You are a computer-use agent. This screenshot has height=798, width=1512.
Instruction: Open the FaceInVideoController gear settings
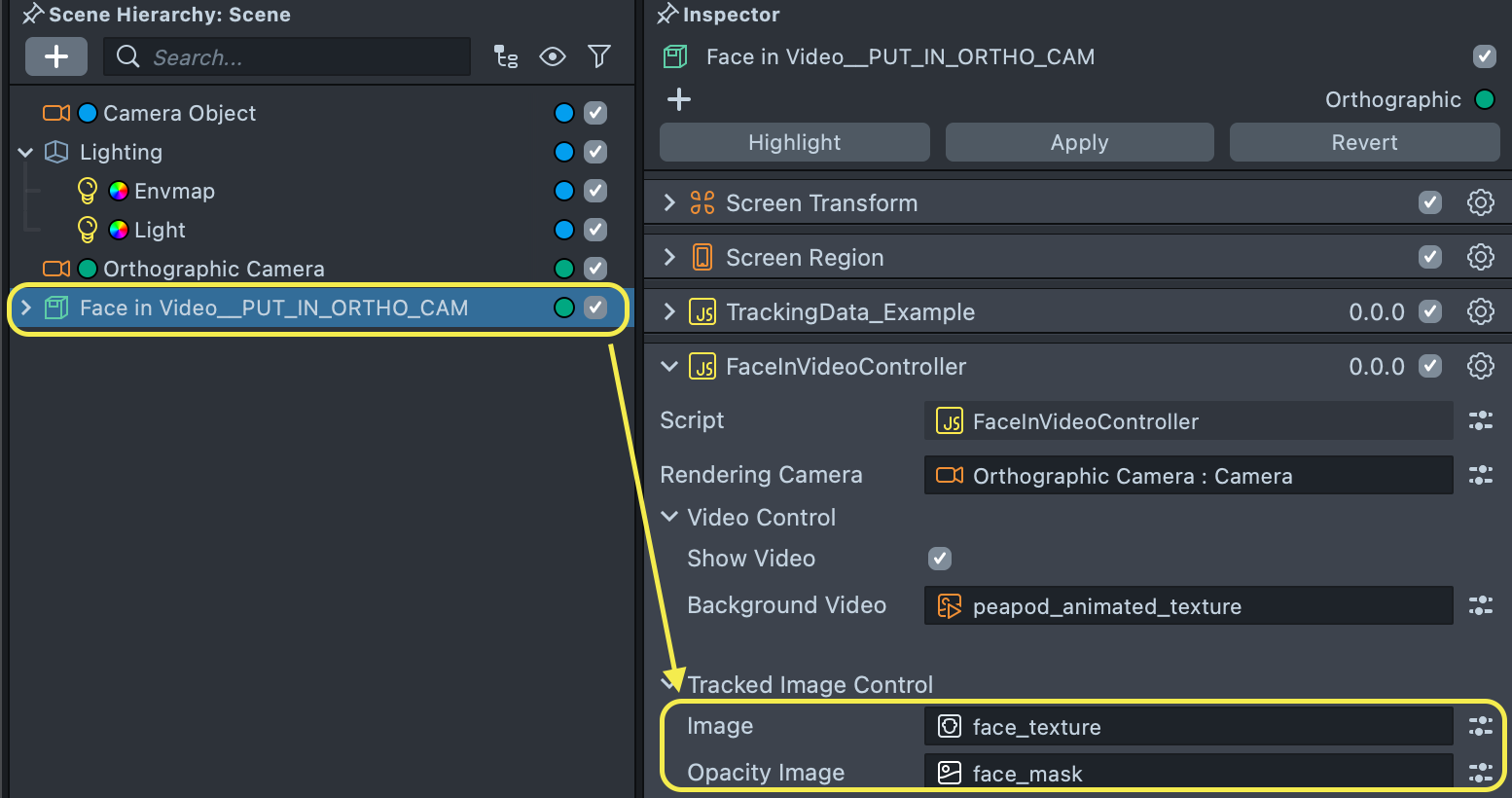(x=1480, y=366)
